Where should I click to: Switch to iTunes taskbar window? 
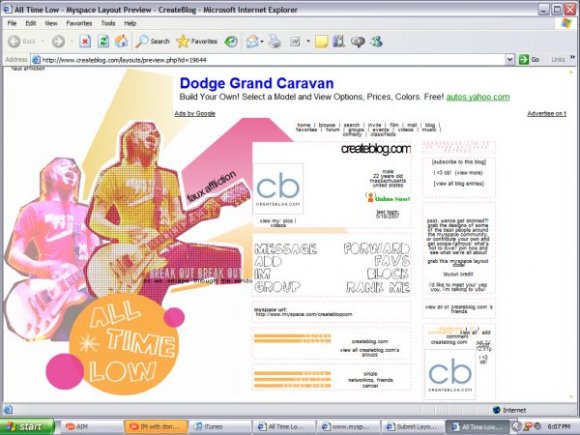click(x=220, y=426)
